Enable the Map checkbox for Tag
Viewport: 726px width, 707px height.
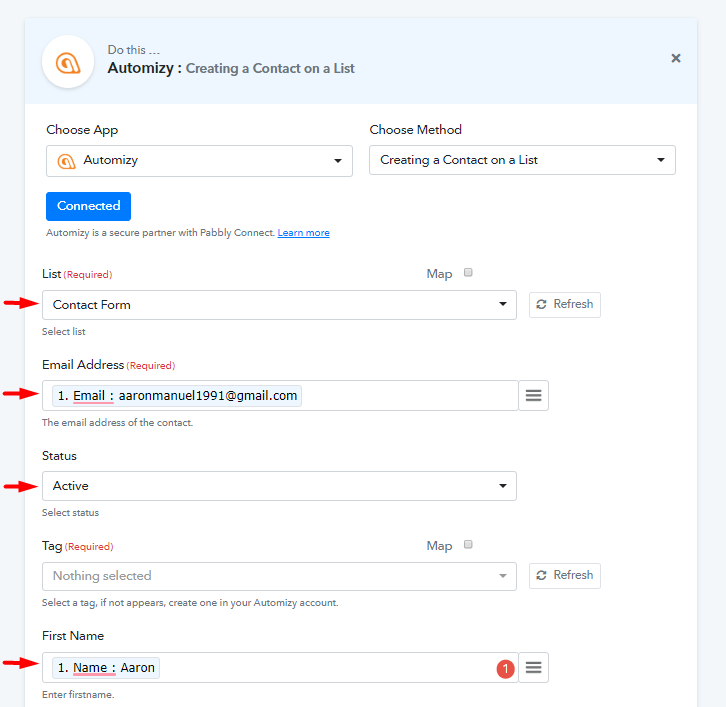(x=468, y=544)
